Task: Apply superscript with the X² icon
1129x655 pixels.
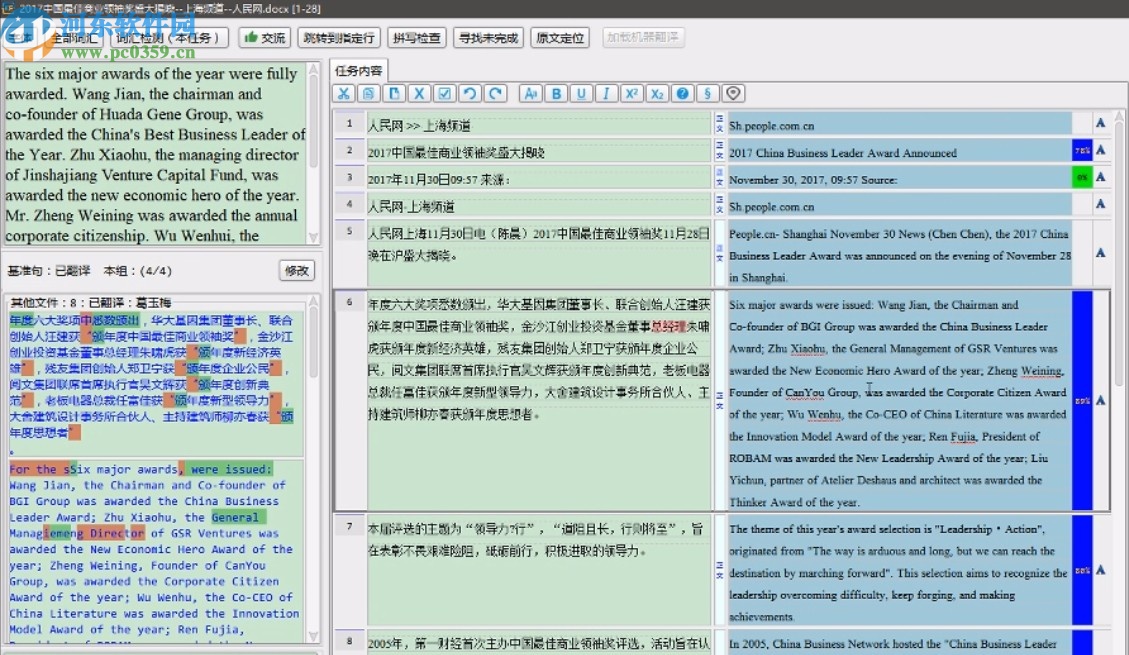Action: [631, 93]
